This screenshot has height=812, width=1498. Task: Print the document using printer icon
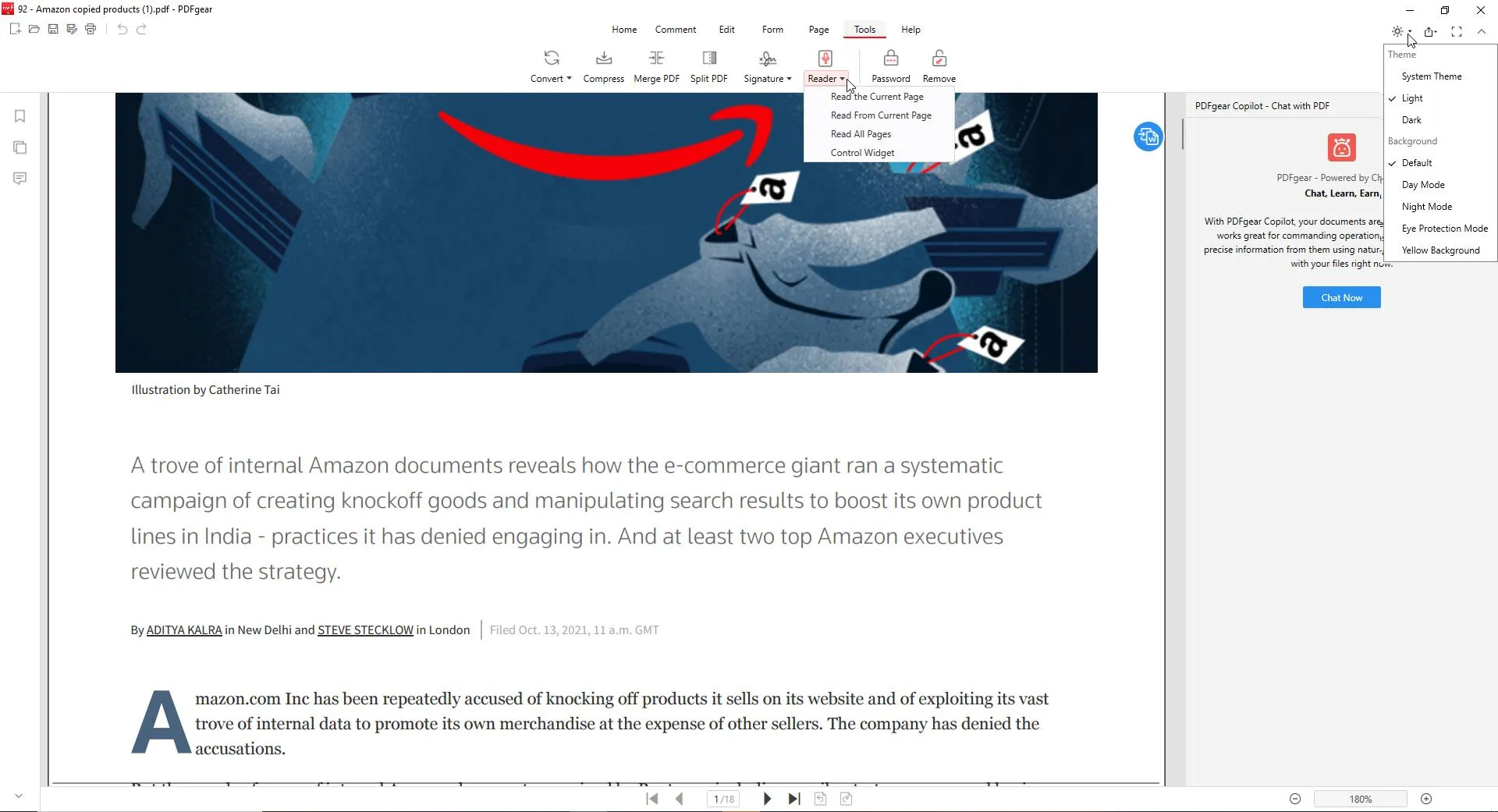point(91,30)
